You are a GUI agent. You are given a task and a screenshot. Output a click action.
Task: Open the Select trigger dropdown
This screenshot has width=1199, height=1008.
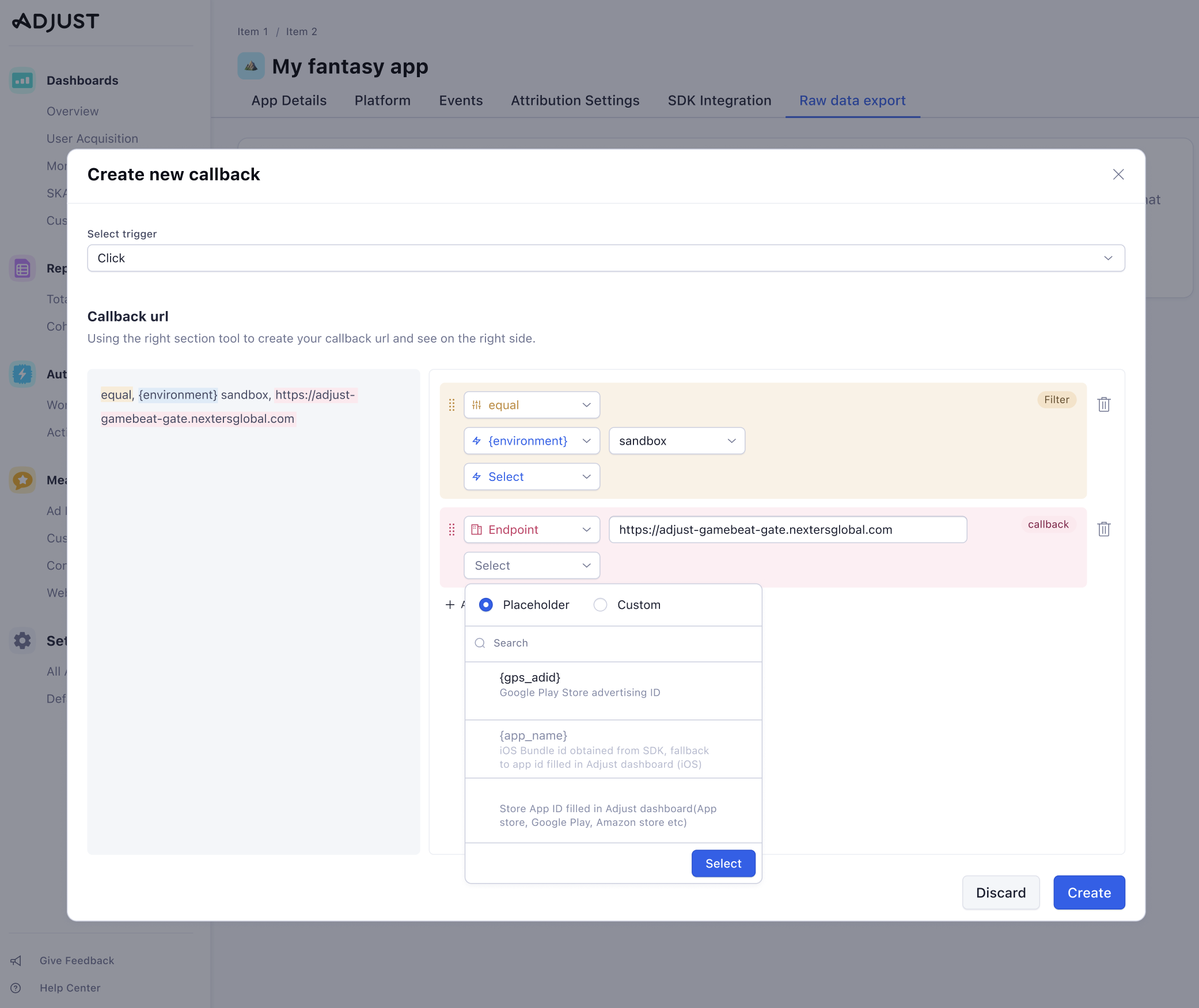pos(606,258)
